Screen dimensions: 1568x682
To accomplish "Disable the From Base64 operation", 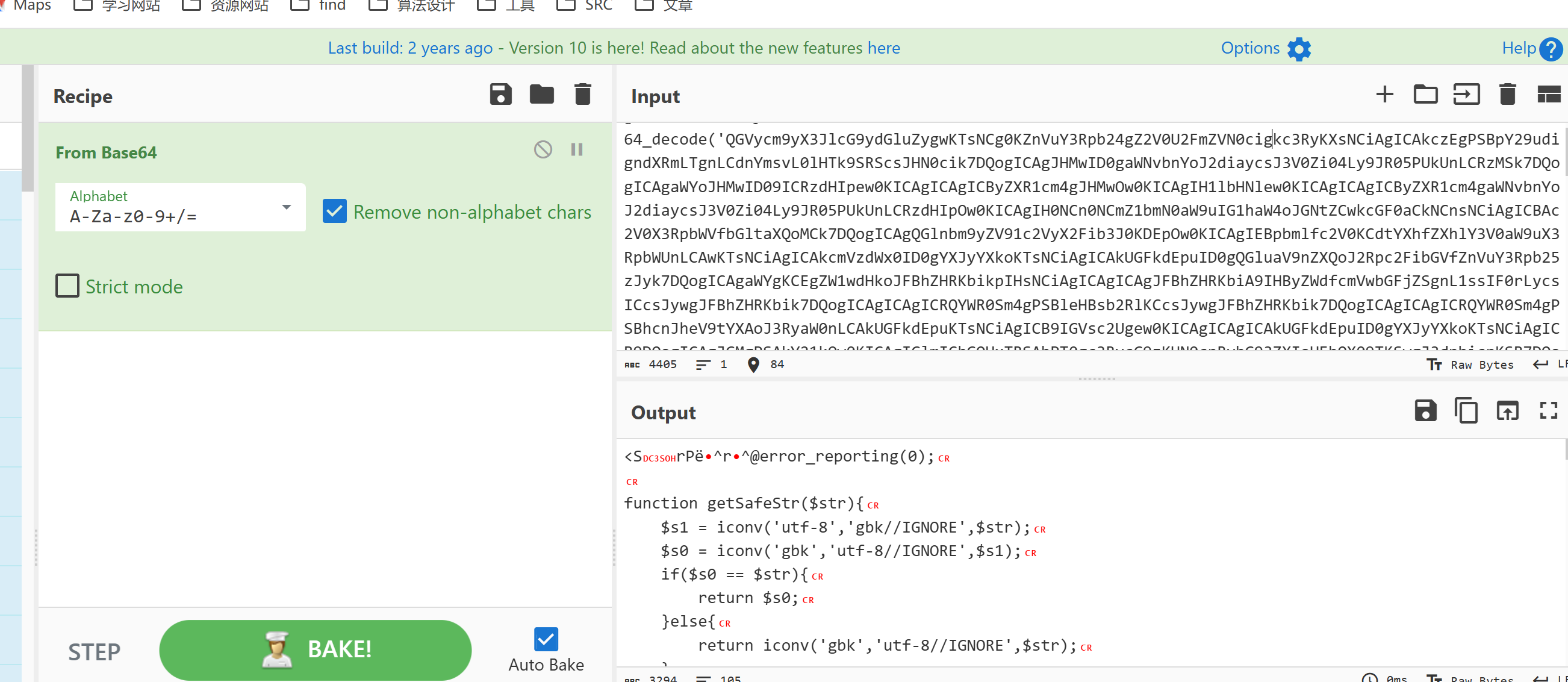I will click(543, 149).
